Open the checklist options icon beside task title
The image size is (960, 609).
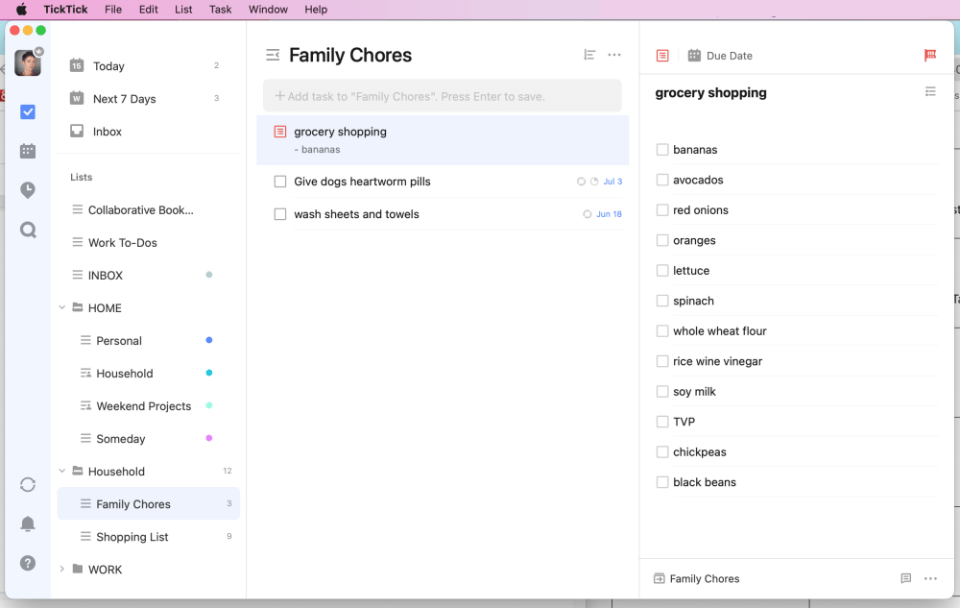(x=930, y=92)
